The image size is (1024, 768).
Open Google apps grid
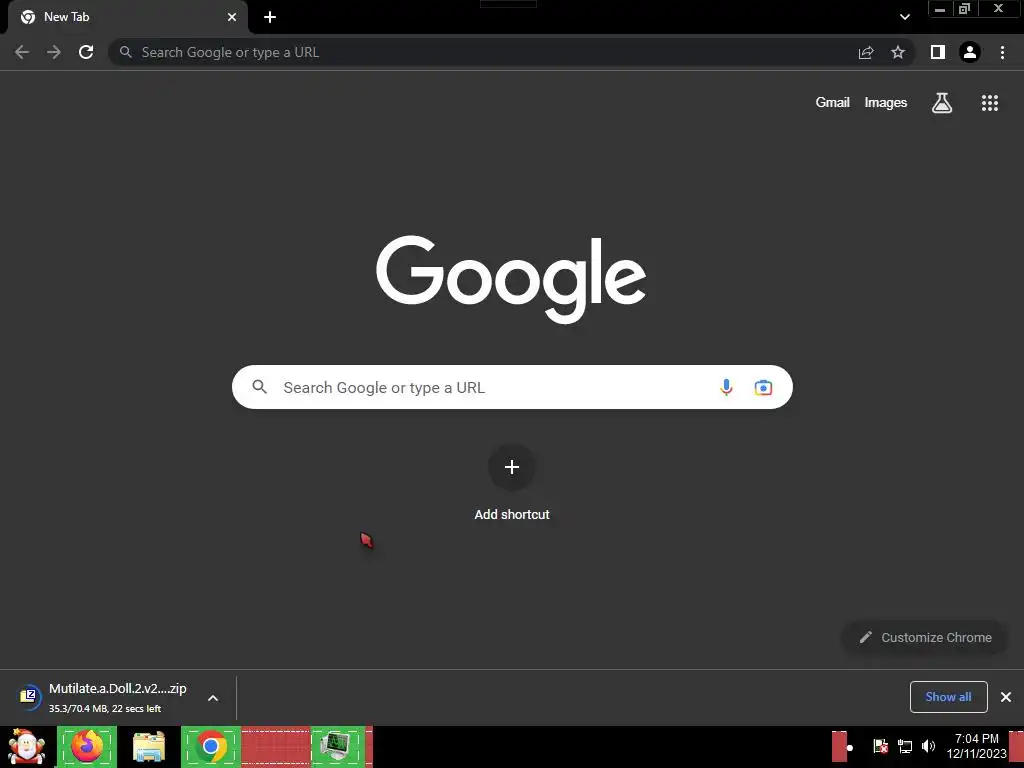(x=989, y=103)
